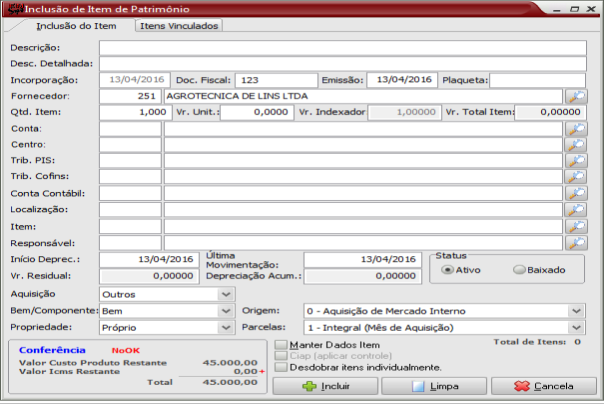The height and width of the screenshot is (405, 606).
Task: Click the Centro code field
Action: click(131, 145)
